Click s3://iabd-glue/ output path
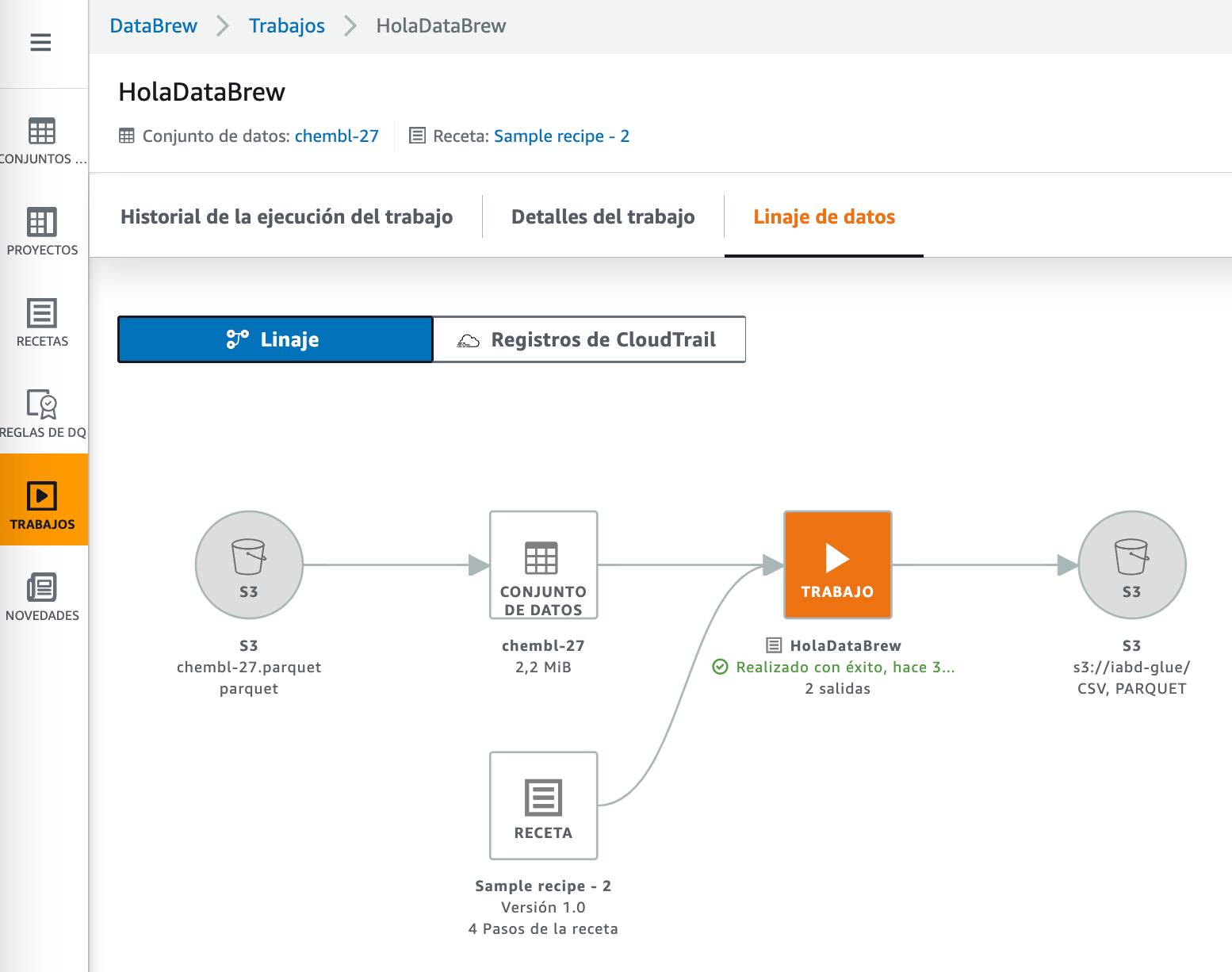The image size is (1232, 972). tap(1132, 667)
